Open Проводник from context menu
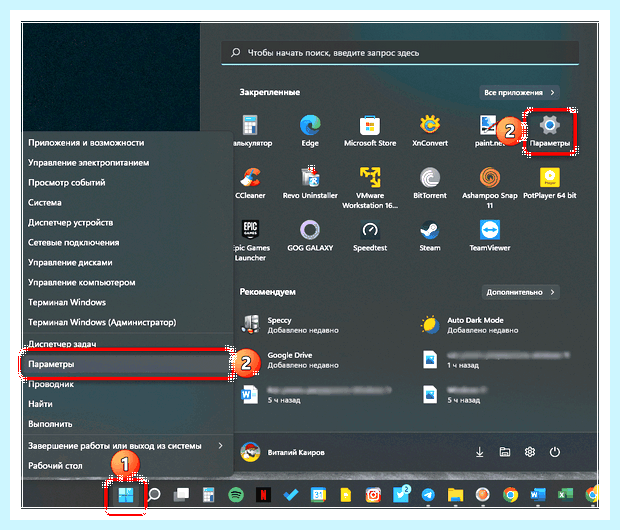The height and width of the screenshot is (530, 620). (x=127, y=384)
